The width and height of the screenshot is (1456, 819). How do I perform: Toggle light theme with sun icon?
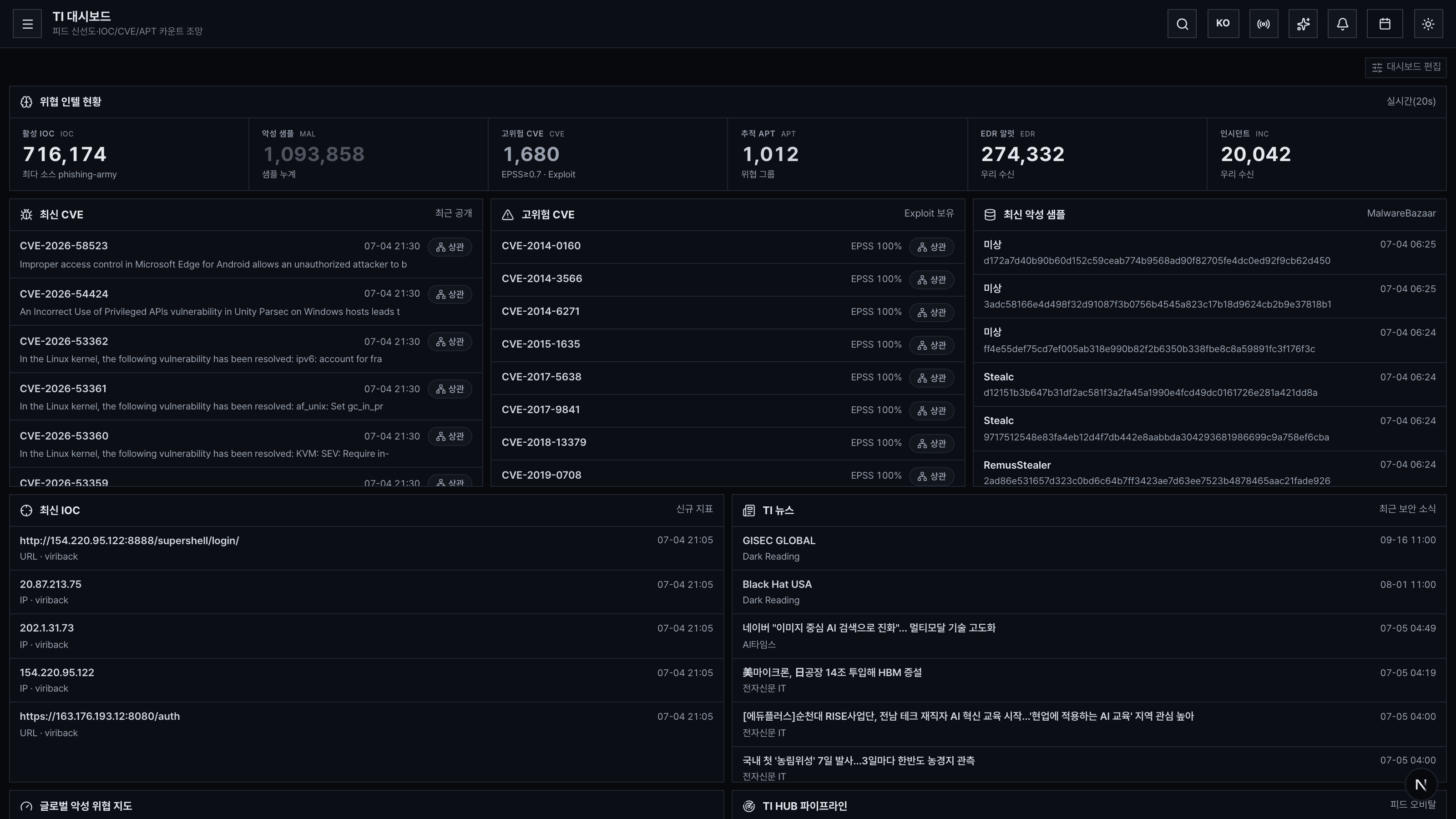1428,24
